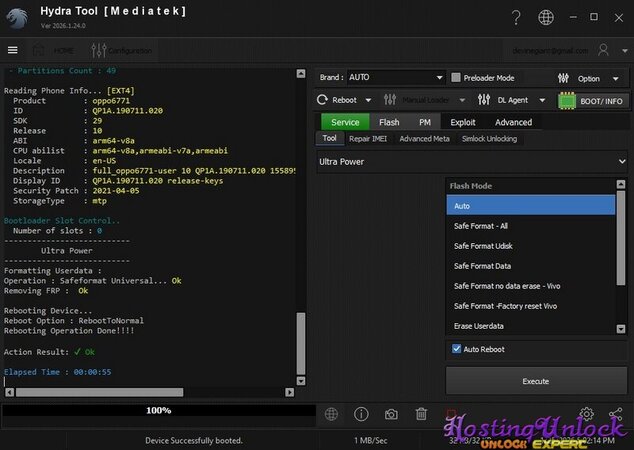634x450 pixels.
Task: Click the Execute button
Action: tap(535, 381)
